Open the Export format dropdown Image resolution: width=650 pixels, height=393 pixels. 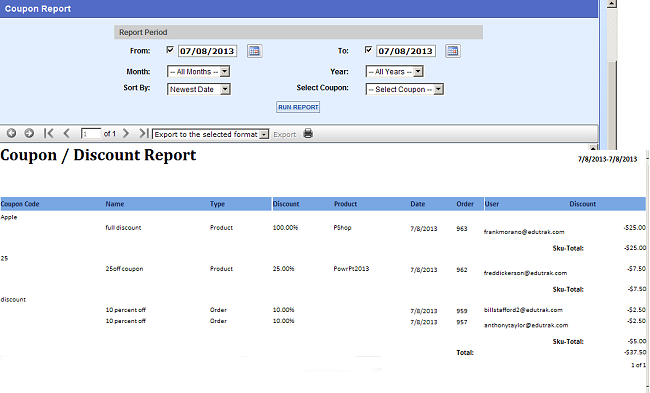point(211,134)
